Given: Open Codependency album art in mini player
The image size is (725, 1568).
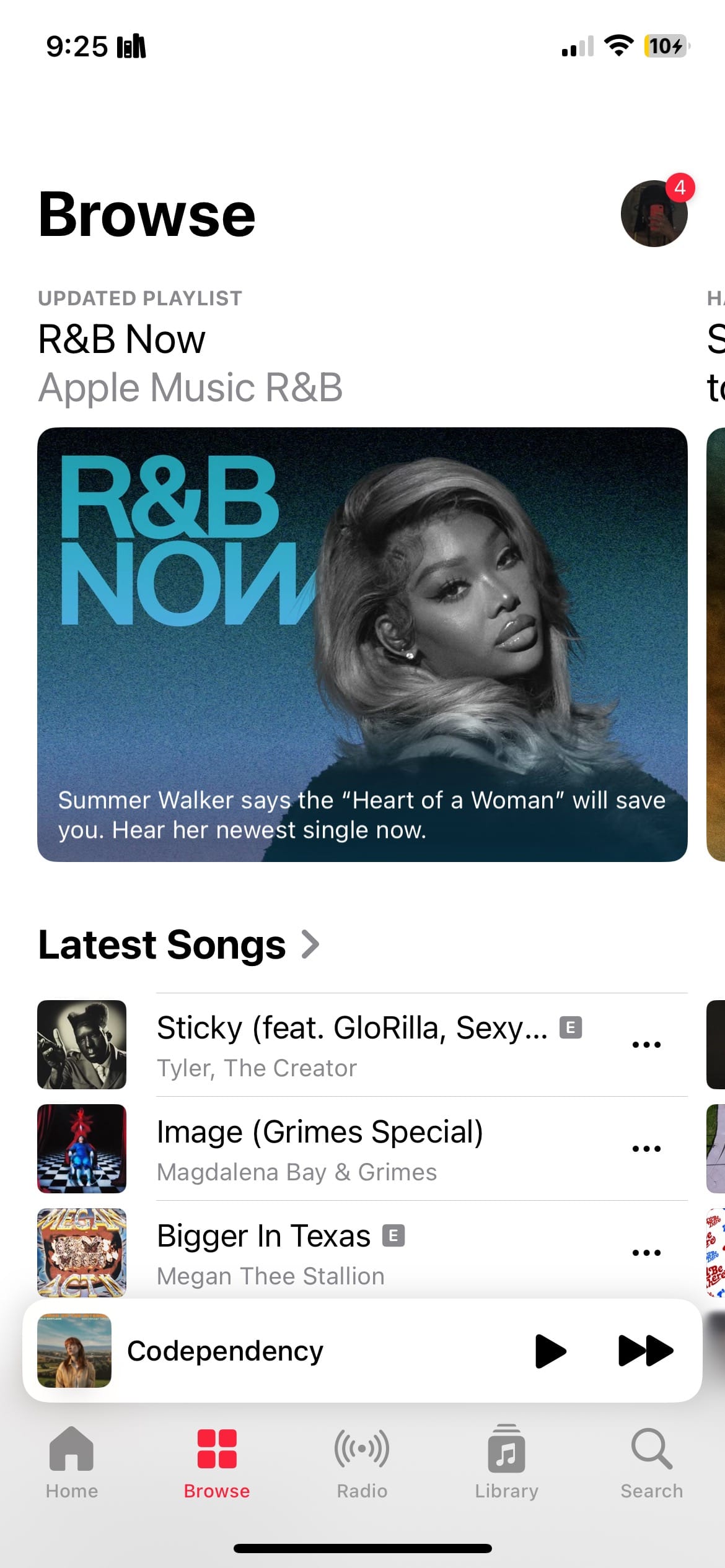Looking at the screenshot, I should [74, 1351].
